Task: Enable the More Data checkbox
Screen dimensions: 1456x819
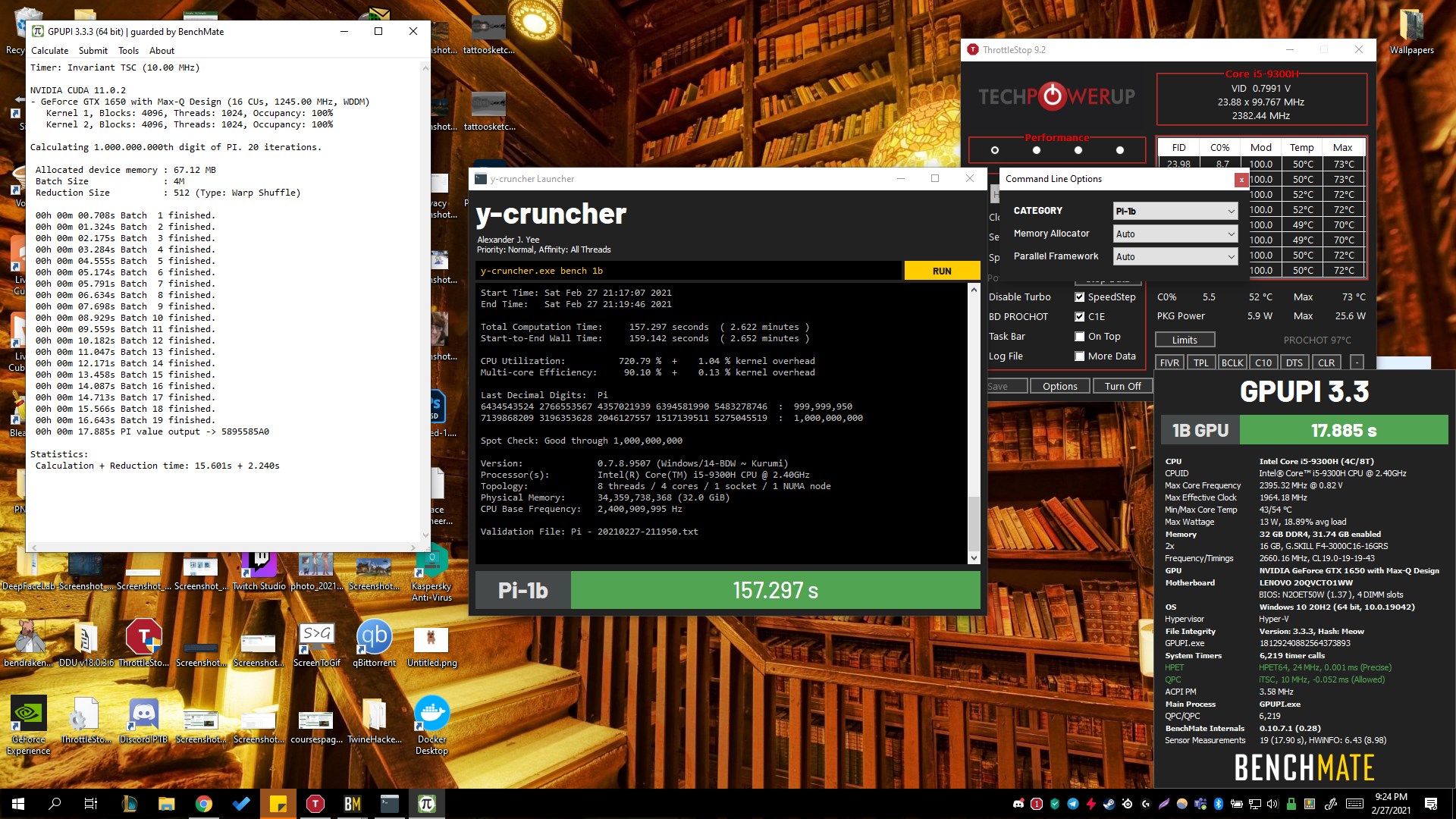Action: click(1079, 356)
